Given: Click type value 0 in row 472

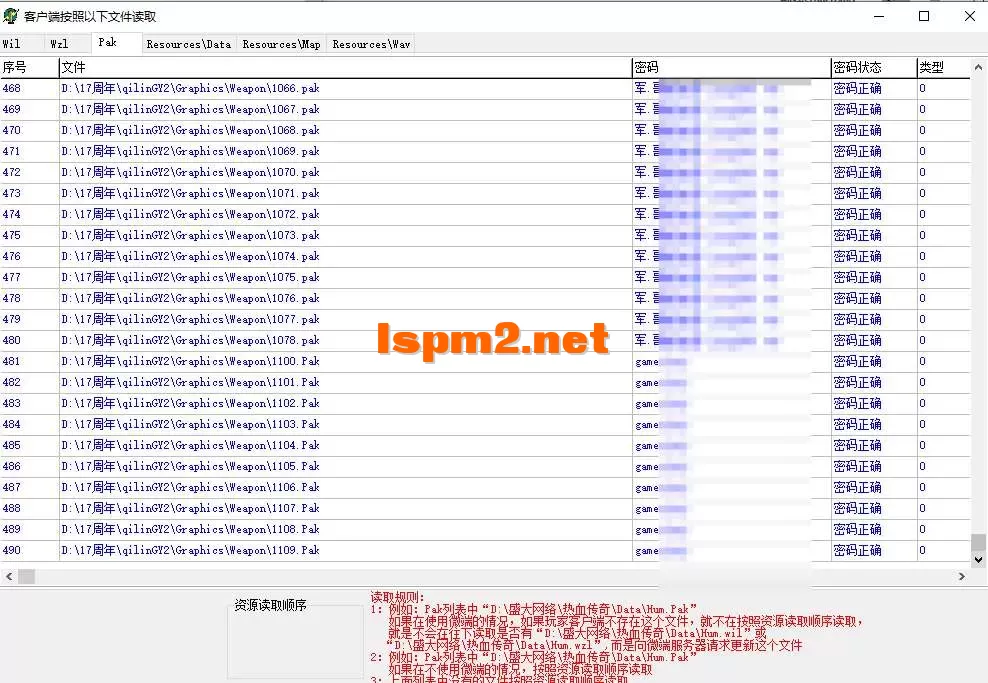Looking at the screenshot, I should pos(922,172).
